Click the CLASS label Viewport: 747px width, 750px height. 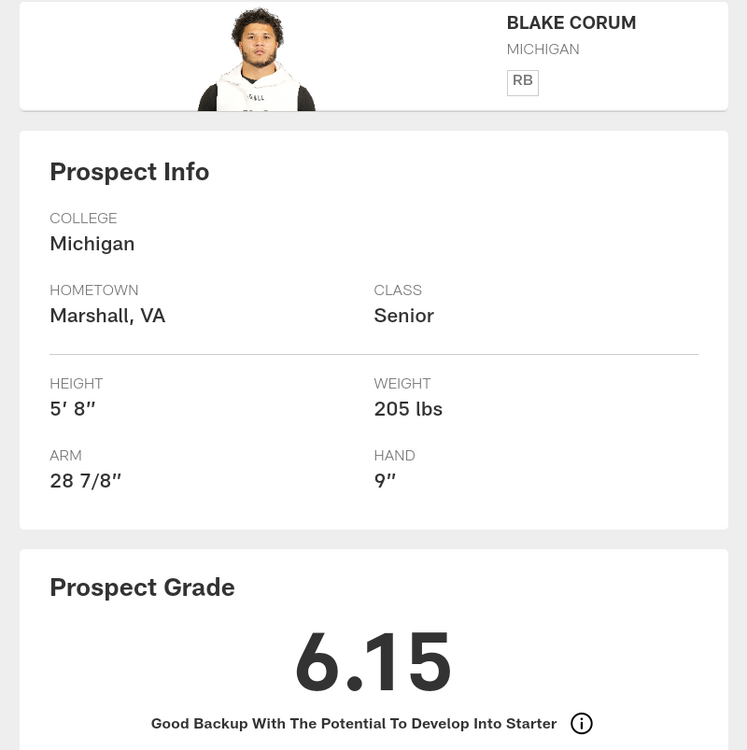click(397, 290)
